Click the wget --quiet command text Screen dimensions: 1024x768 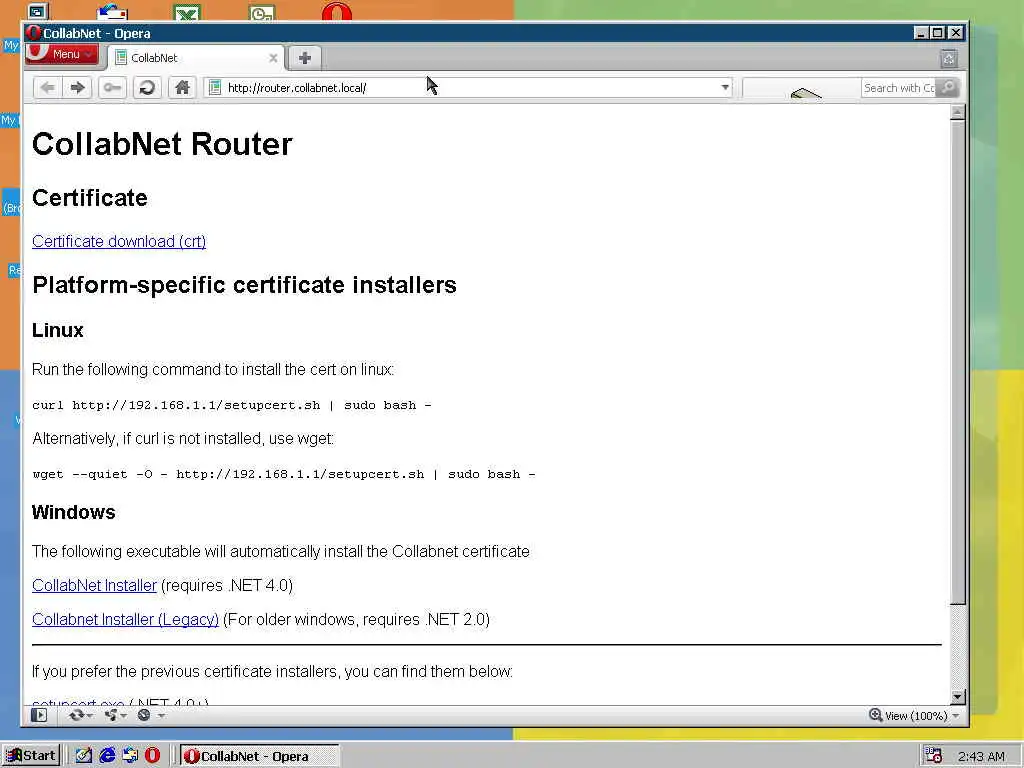pos(283,474)
